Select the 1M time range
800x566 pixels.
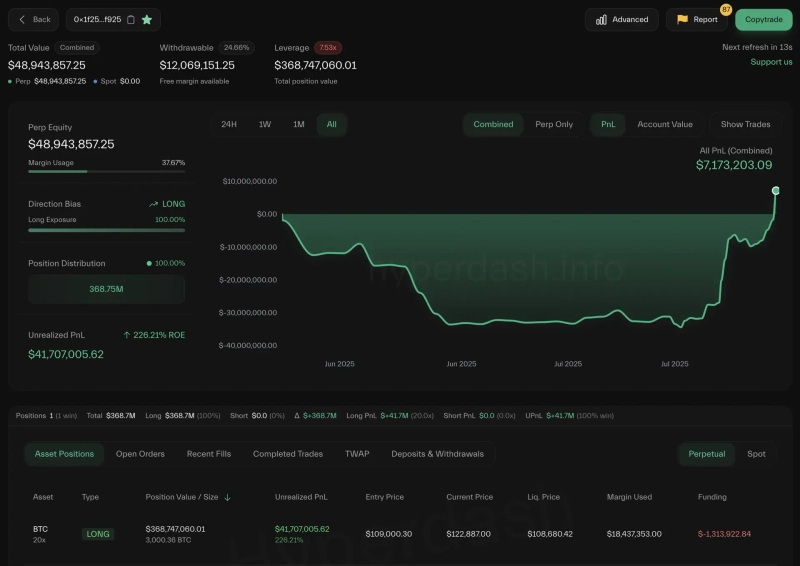[298, 124]
